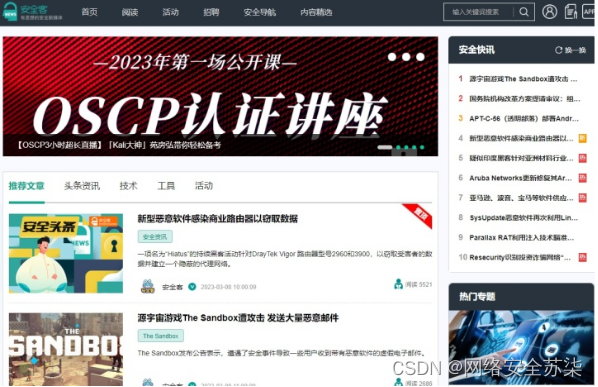This screenshot has height=387, width=598.
Task: Open 招聘 in the navigation bar
Action: pyautogui.click(x=211, y=12)
